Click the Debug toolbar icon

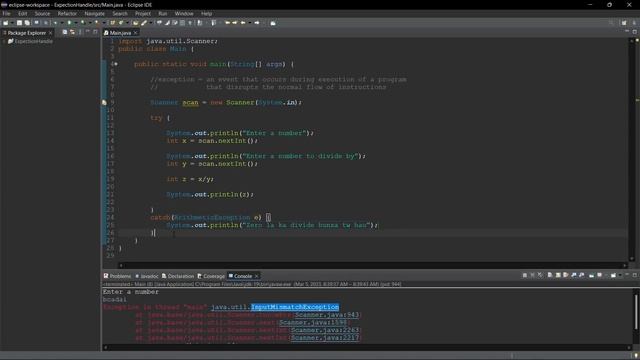pyautogui.click(x=56, y=23)
